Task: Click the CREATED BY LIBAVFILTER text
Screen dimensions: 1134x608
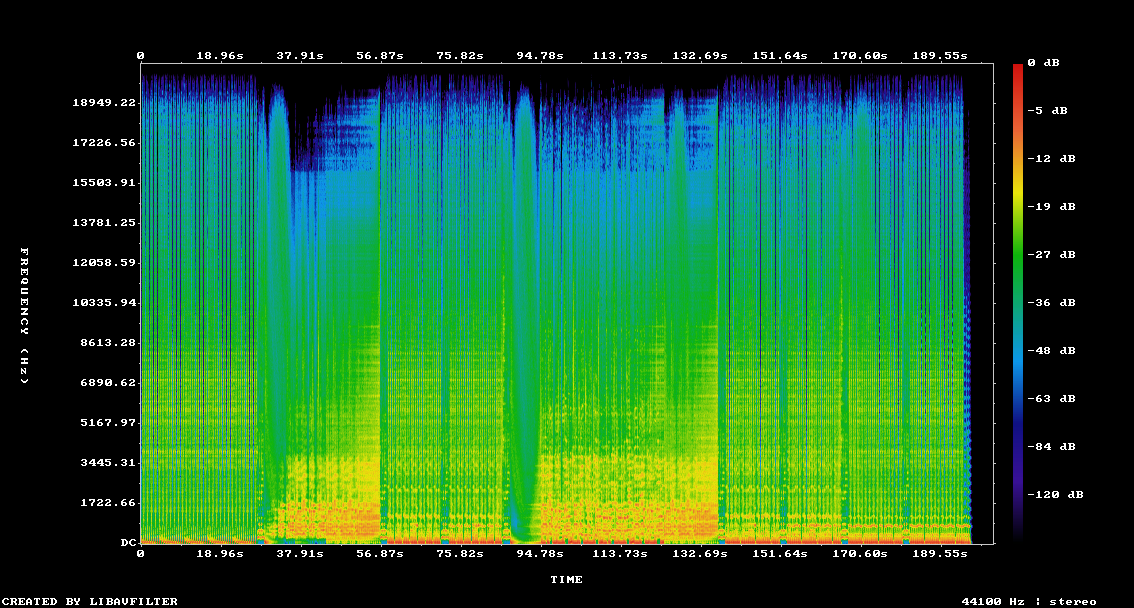Action: coord(91,602)
